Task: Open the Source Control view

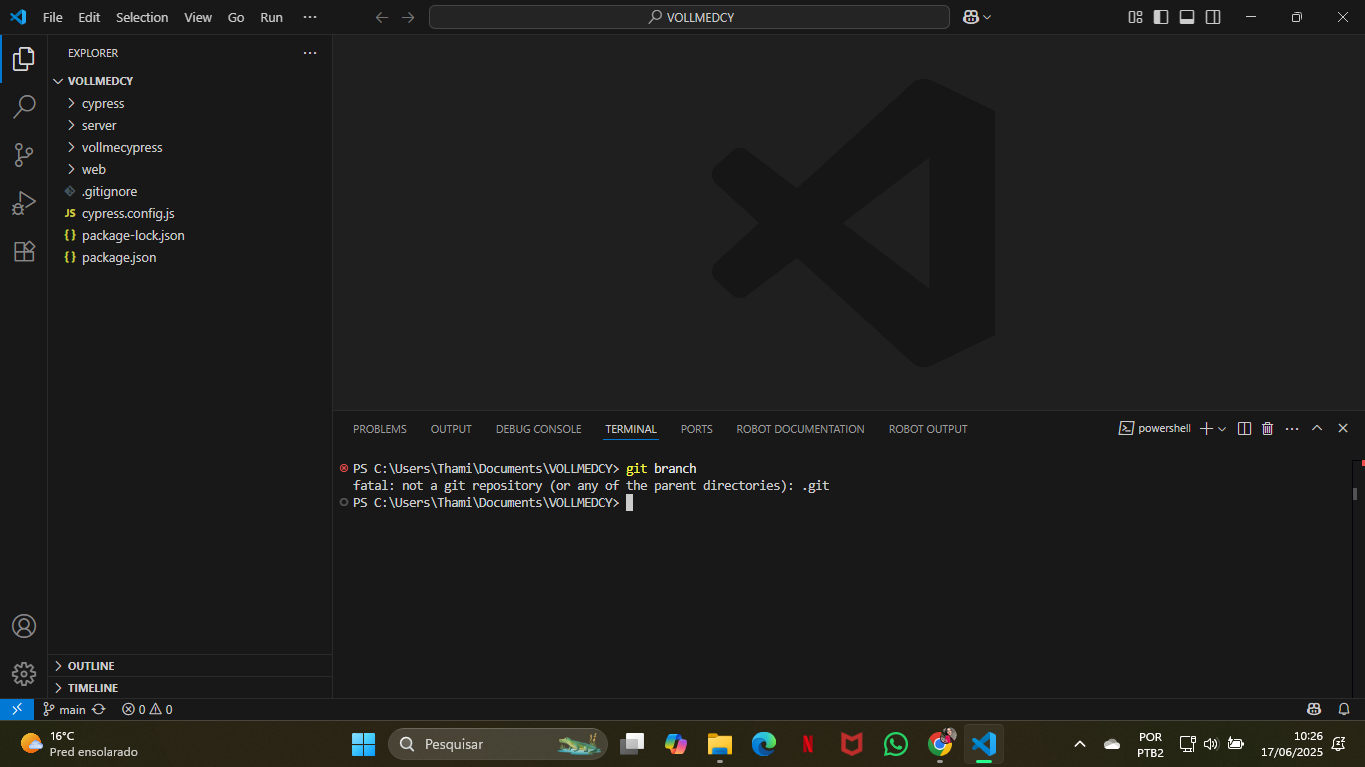Action: pyautogui.click(x=24, y=155)
